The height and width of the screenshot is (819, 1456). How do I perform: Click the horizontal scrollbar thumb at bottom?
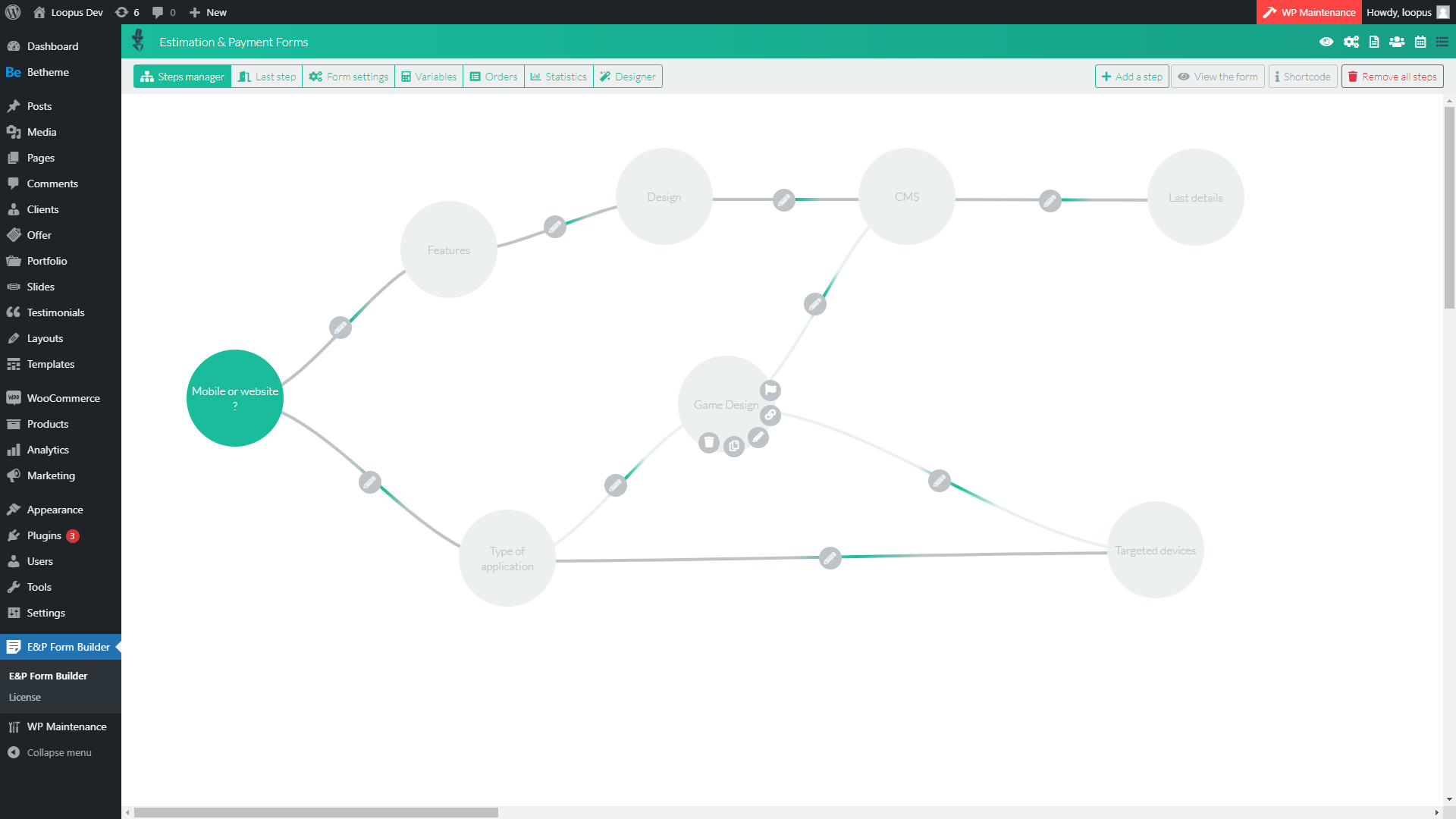pyautogui.click(x=315, y=812)
